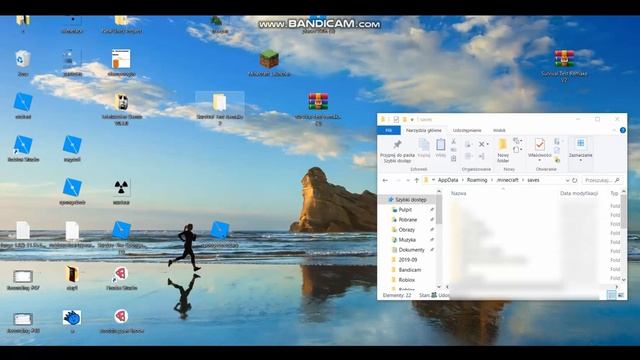Sort by the Nazwa column header

coord(459,193)
